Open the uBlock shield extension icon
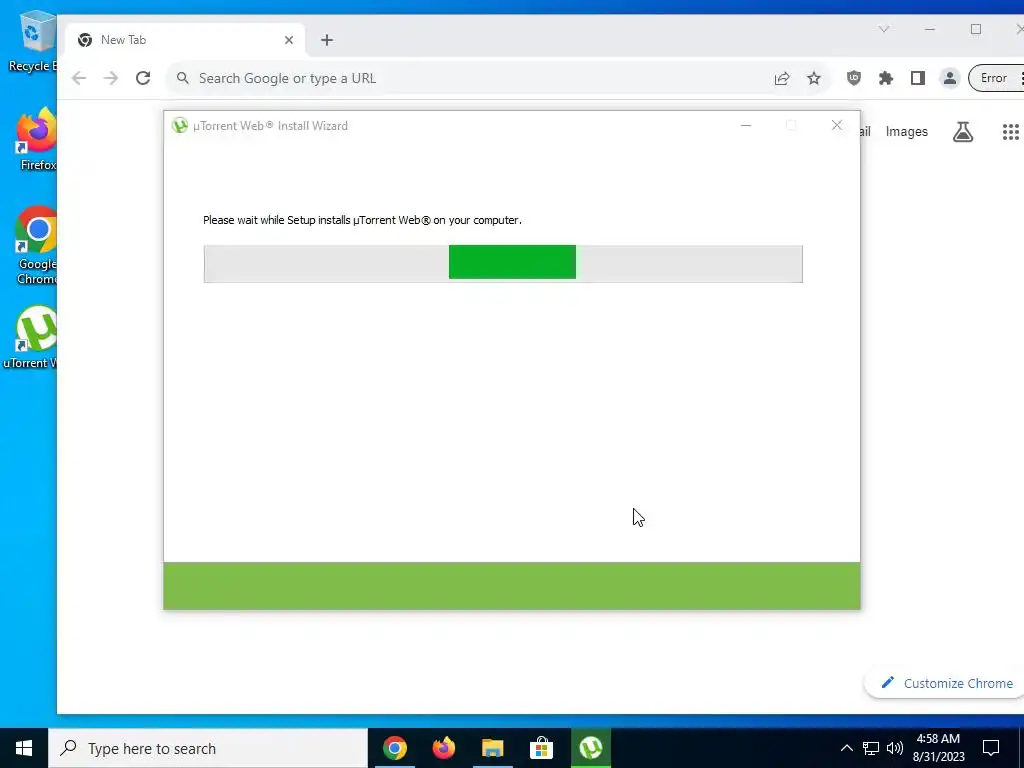Viewport: 1024px width, 768px height. 854,78
